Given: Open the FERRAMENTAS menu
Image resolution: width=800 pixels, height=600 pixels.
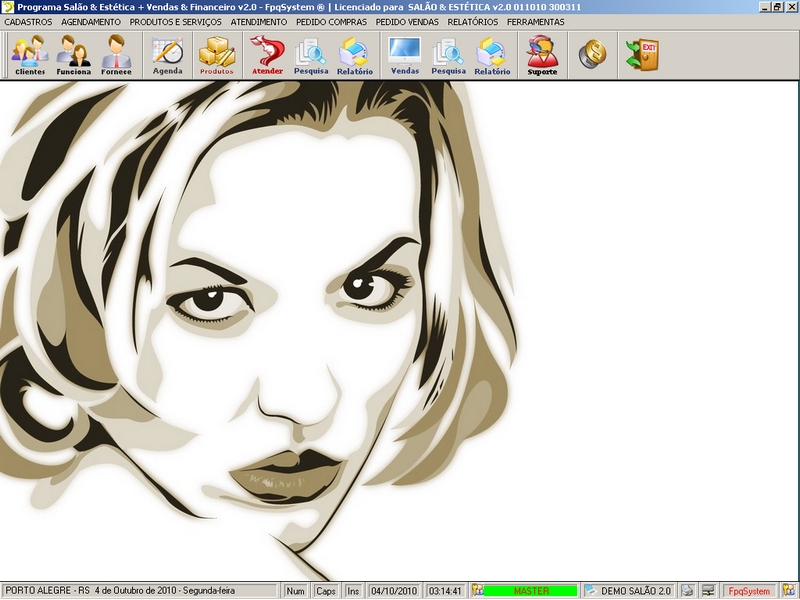Looking at the screenshot, I should pos(536,22).
